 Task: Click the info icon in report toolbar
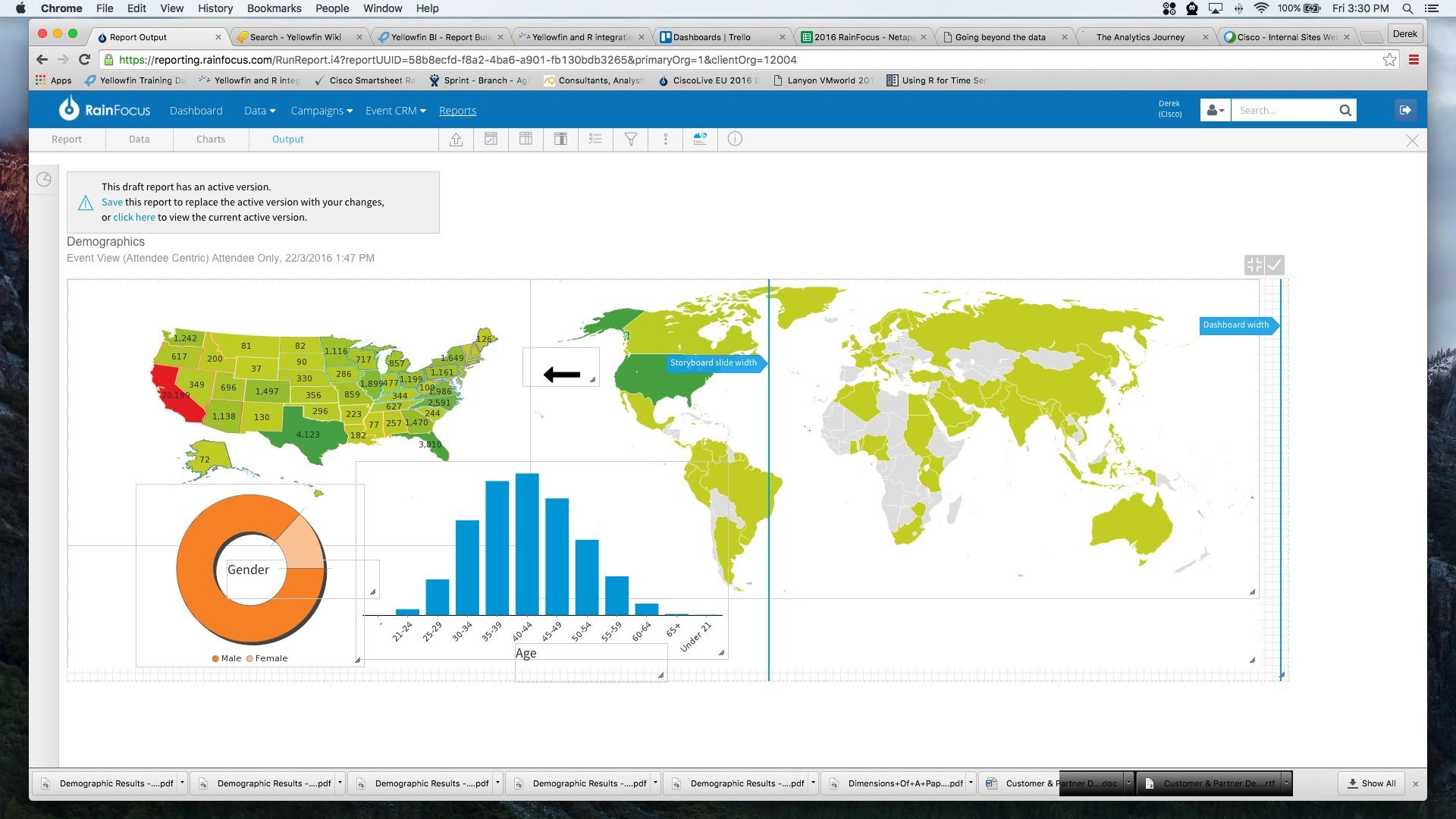point(735,139)
